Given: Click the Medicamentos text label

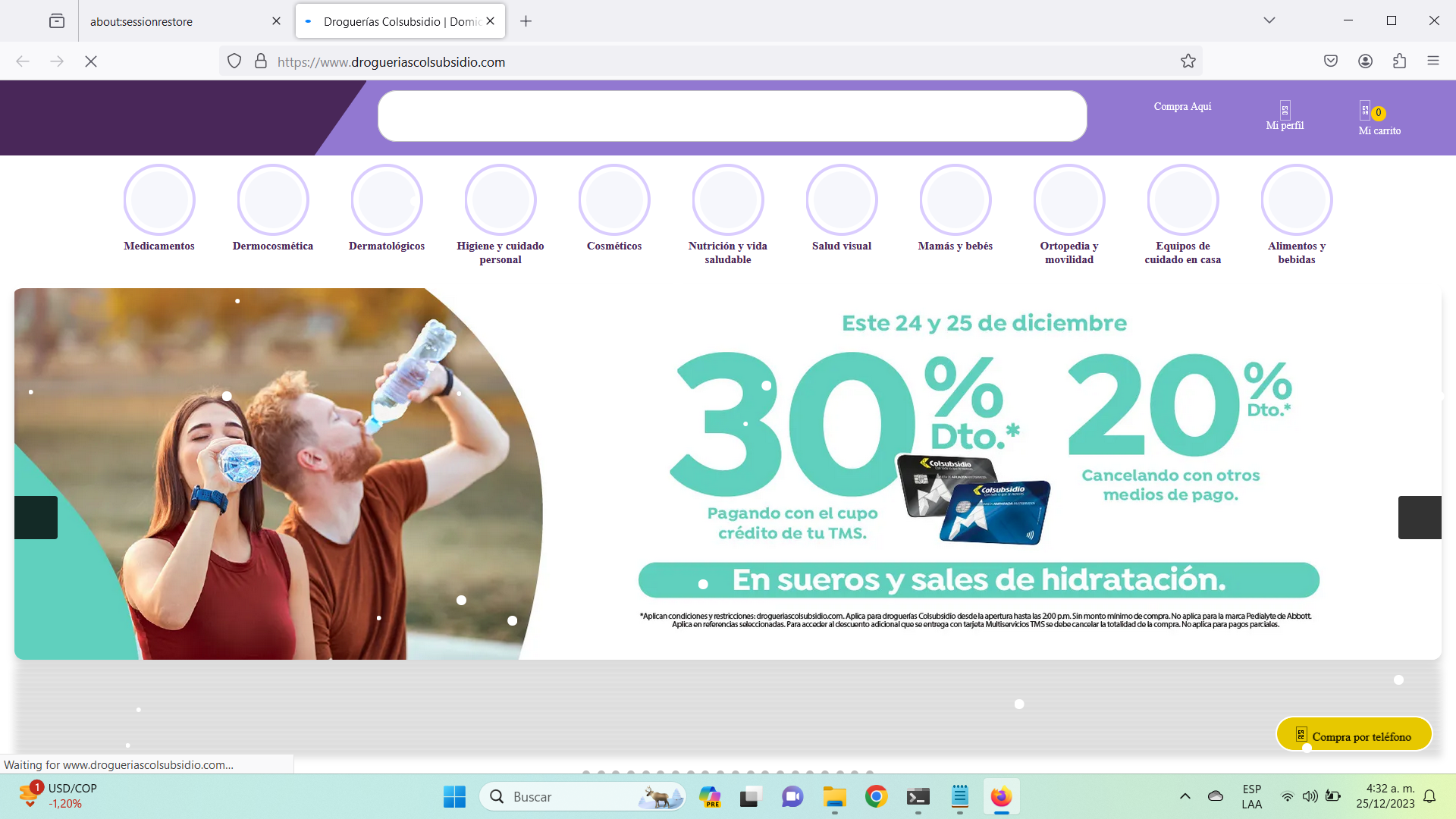Looking at the screenshot, I should (159, 246).
